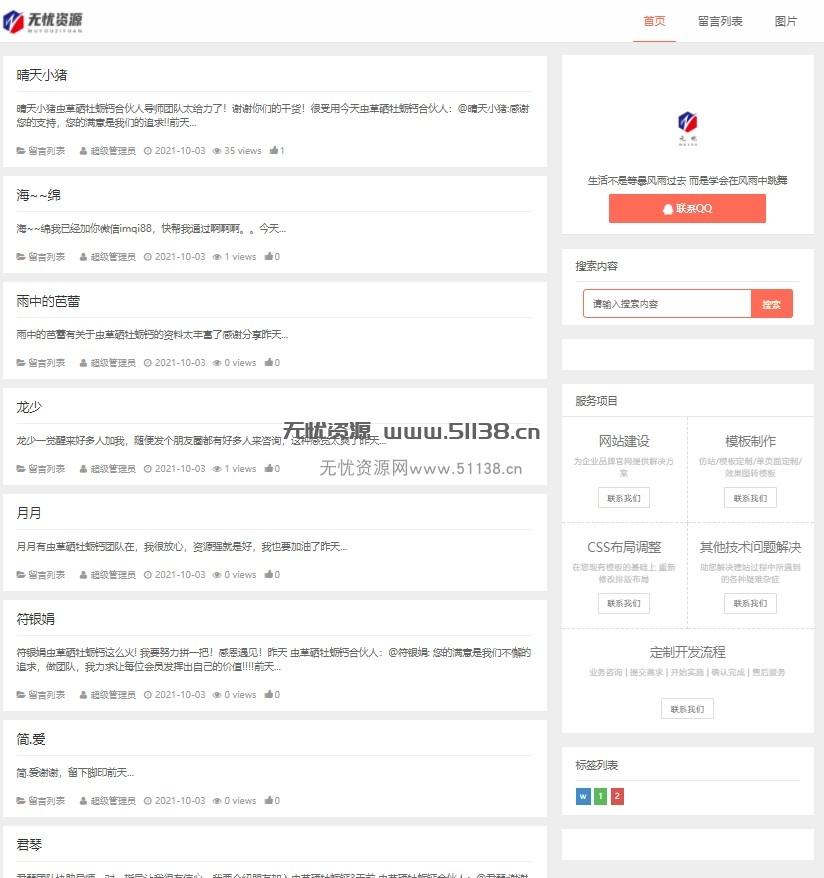Select the red '2' tag
The image size is (824, 878).
click(x=617, y=796)
